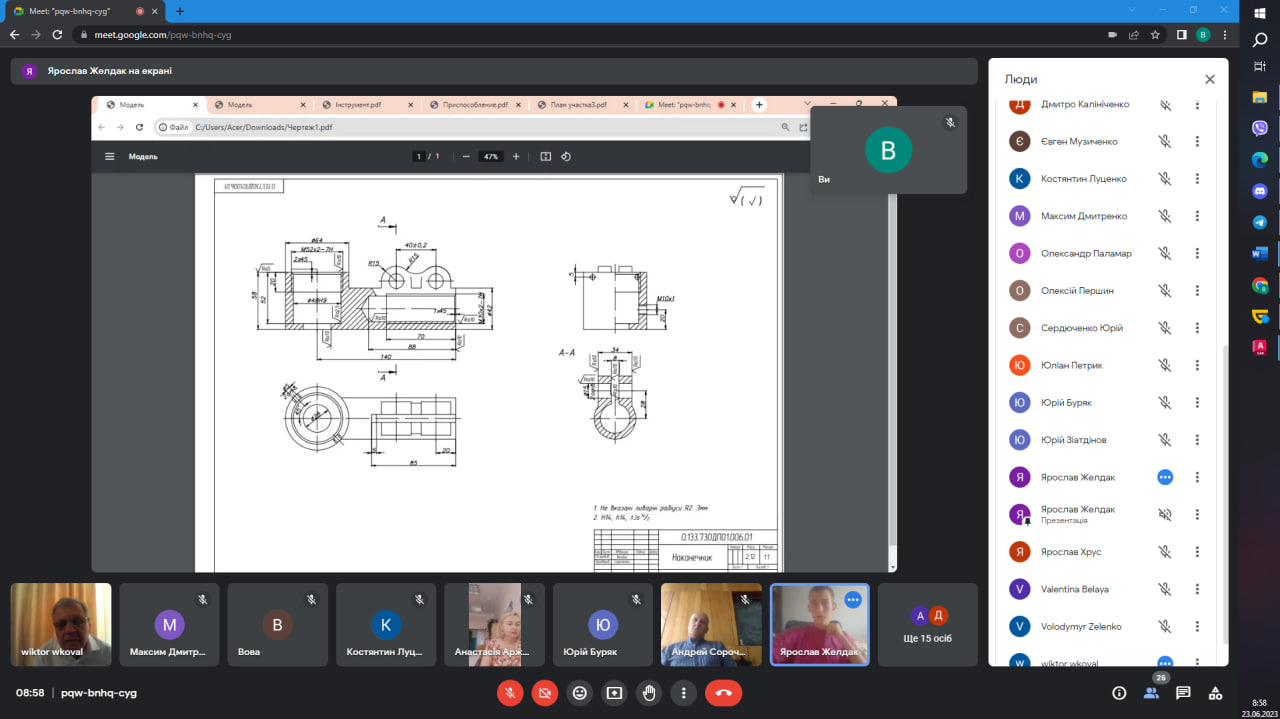Open Word from the taskbar

(1260, 254)
